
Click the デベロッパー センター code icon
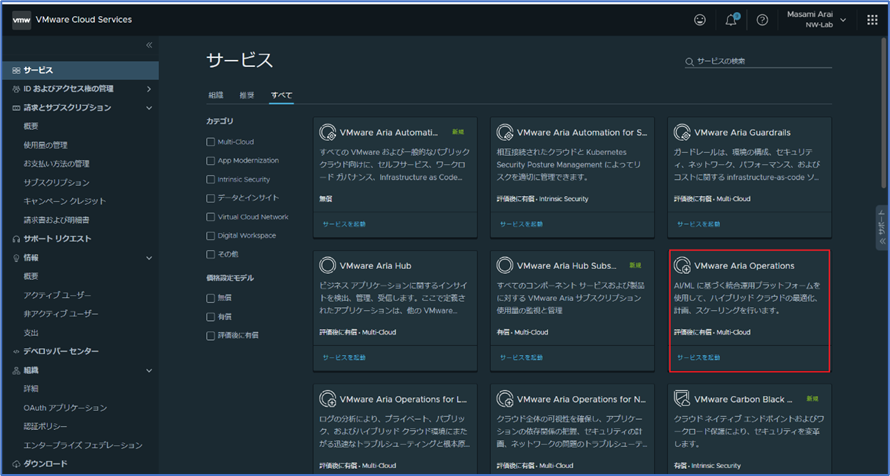tap(16, 352)
